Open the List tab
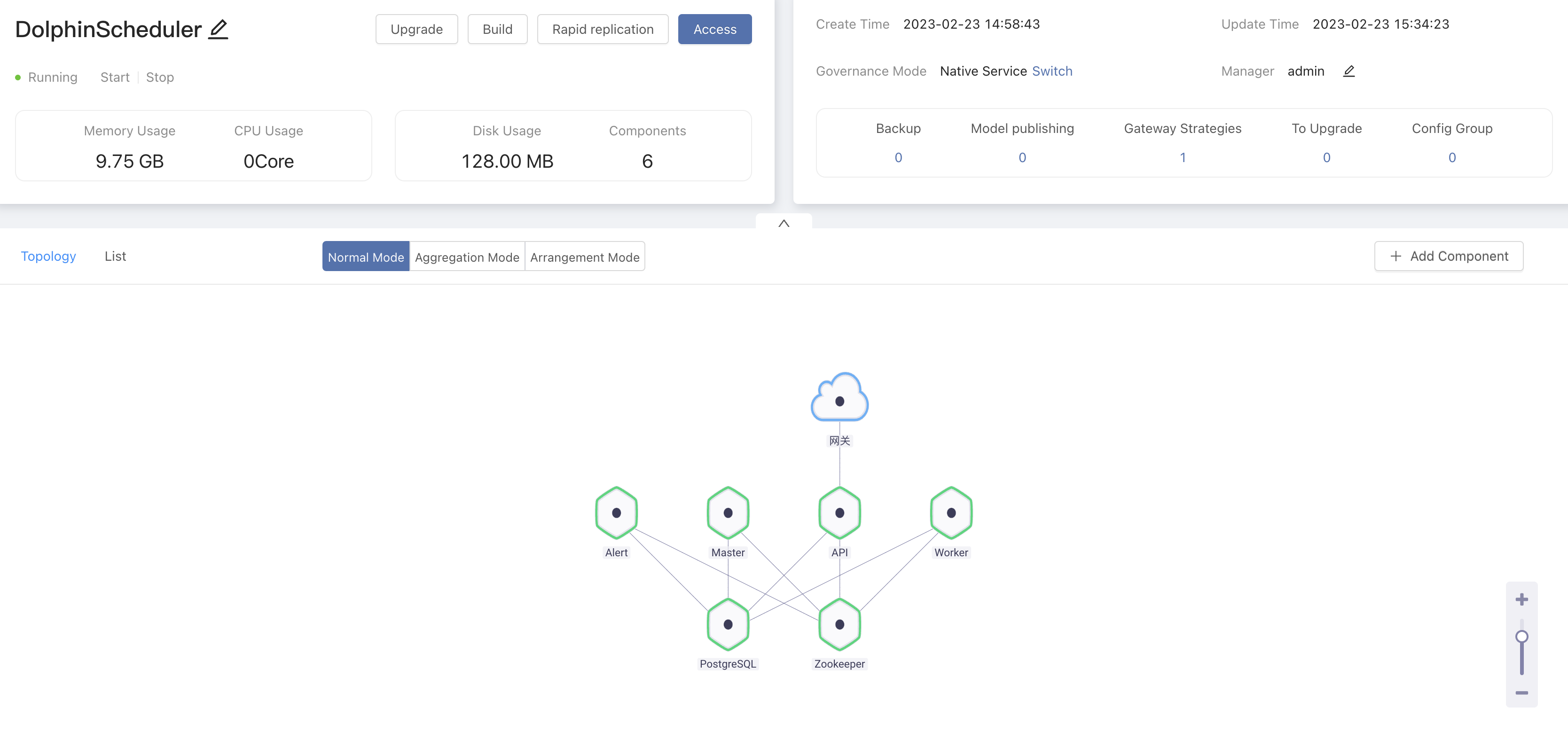This screenshot has height=747, width=1568. tap(115, 256)
